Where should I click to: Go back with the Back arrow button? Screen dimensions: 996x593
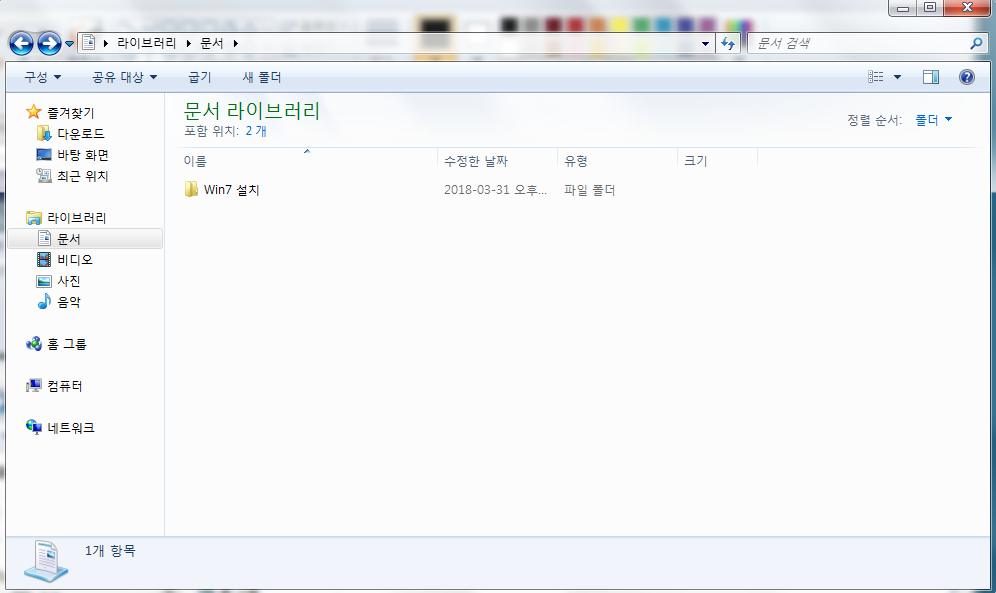click(x=22, y=43)
